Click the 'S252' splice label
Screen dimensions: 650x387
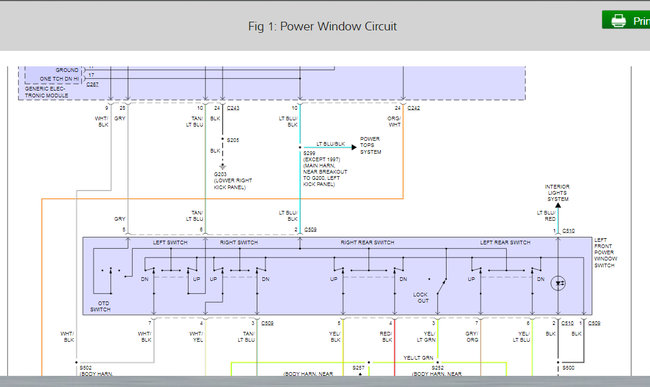[438, 368]
